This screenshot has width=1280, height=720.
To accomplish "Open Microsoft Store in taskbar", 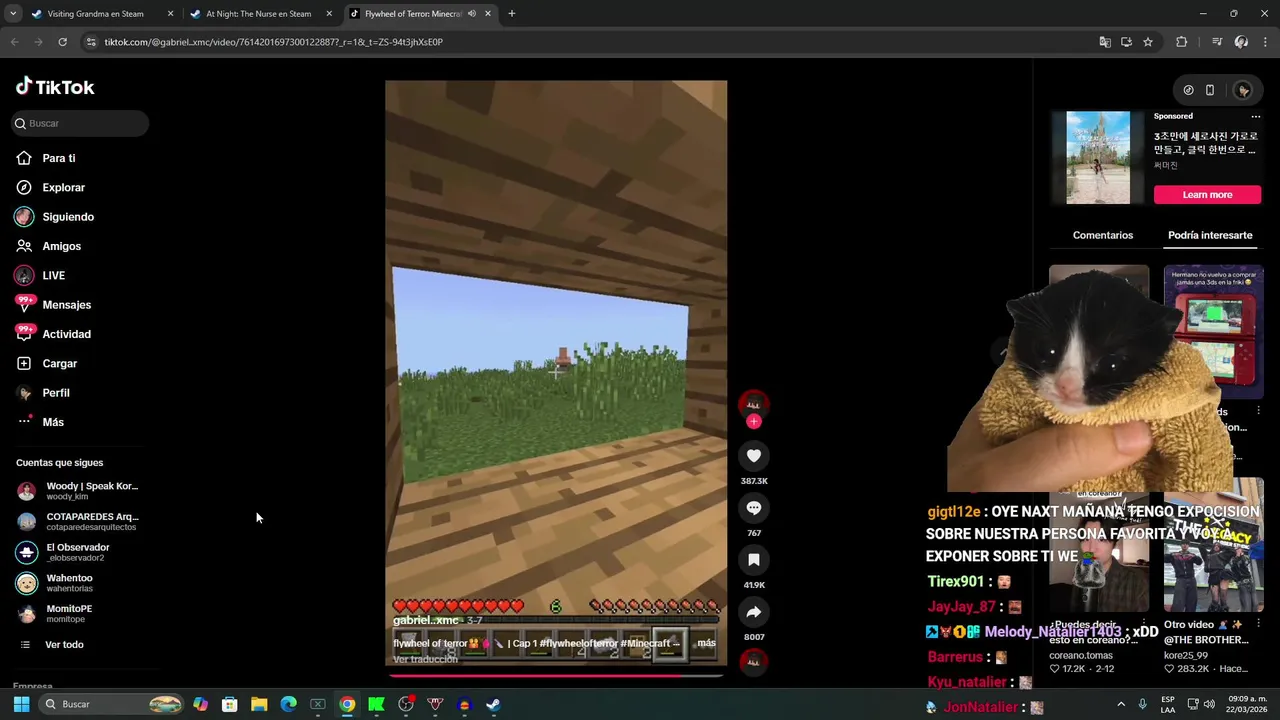I will click(230, 704).
